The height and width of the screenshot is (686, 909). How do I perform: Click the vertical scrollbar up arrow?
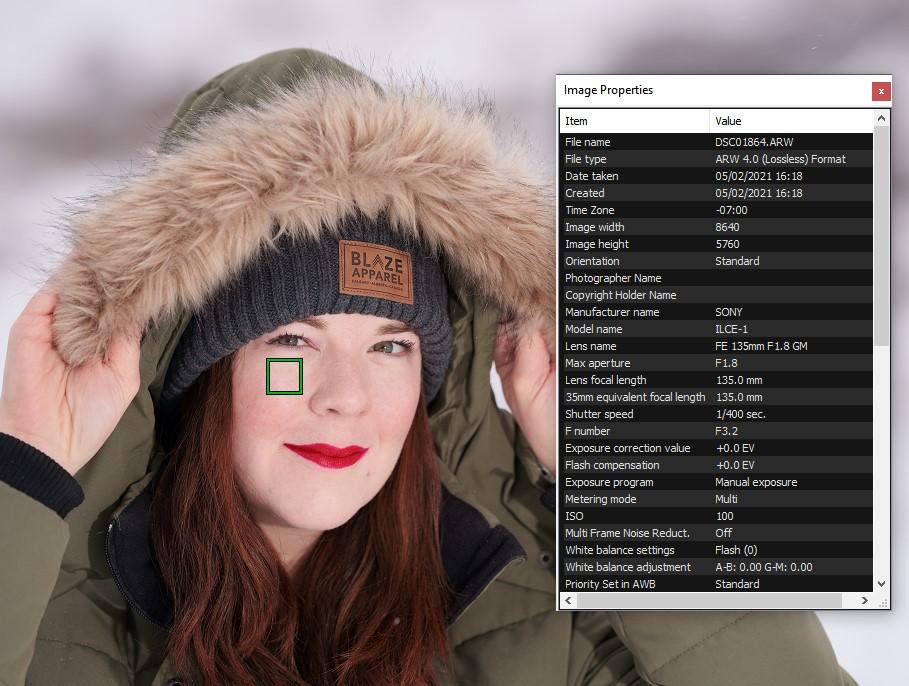[x=881, y=118]
